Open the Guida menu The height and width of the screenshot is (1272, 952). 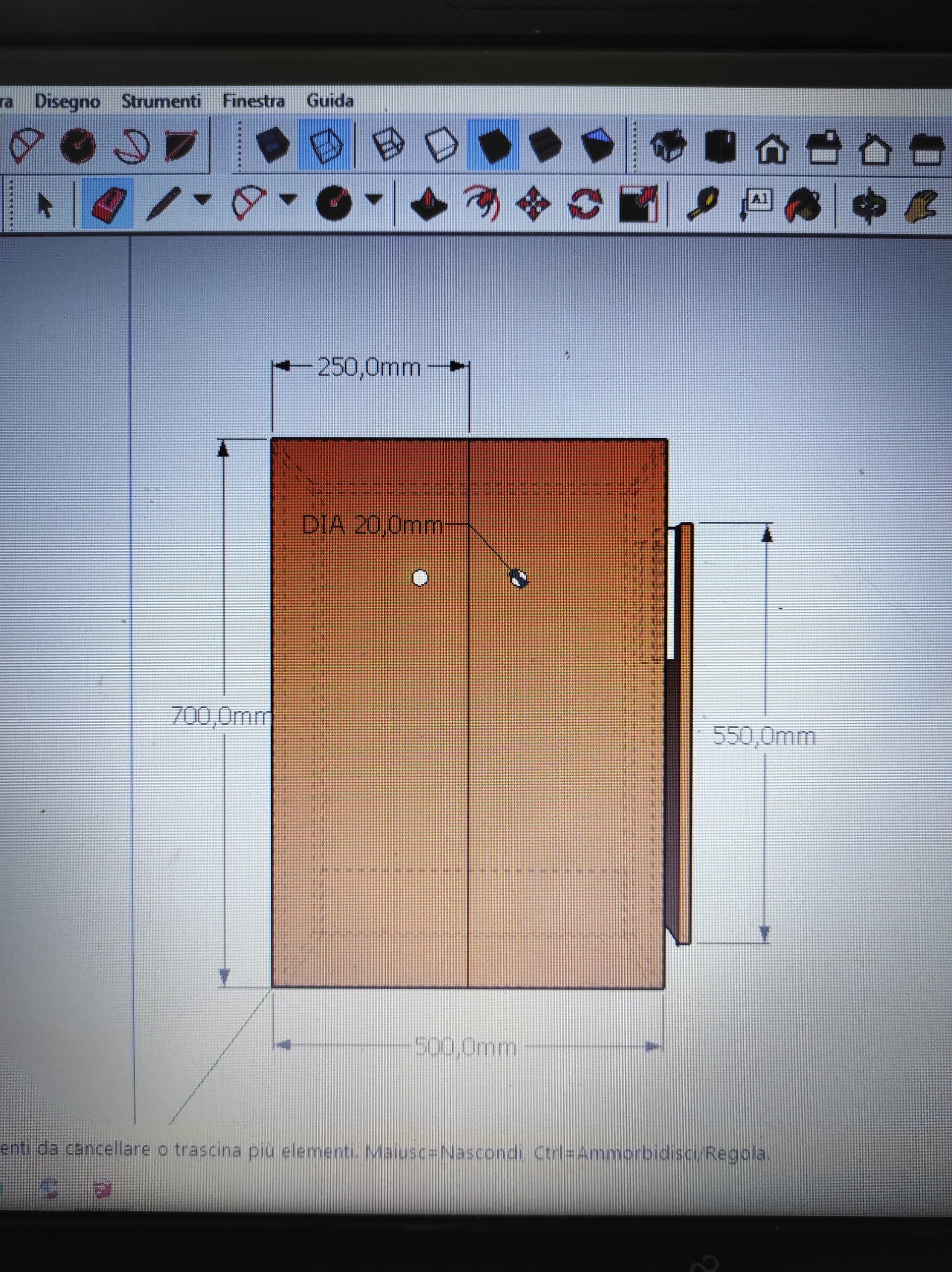click(x=330, y=101)
